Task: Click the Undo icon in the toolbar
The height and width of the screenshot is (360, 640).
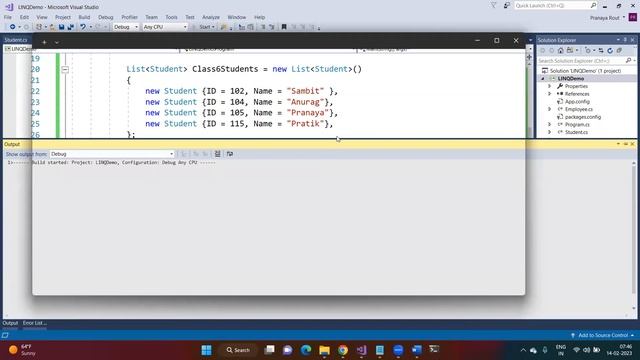Action: coord(83,27)
